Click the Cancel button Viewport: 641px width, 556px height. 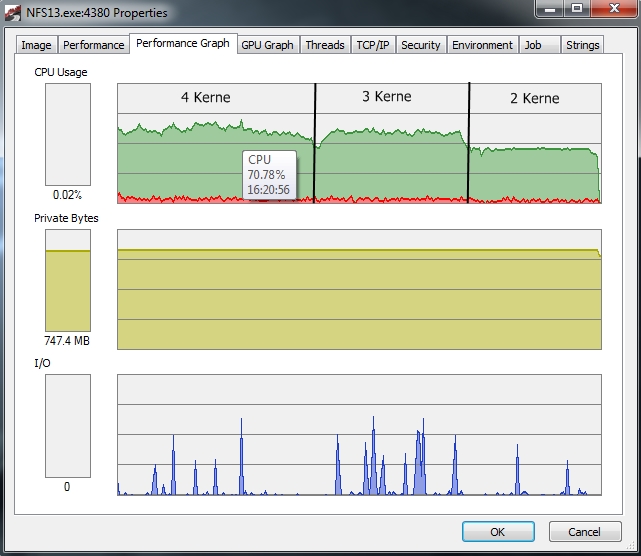(x=585, y=531)
